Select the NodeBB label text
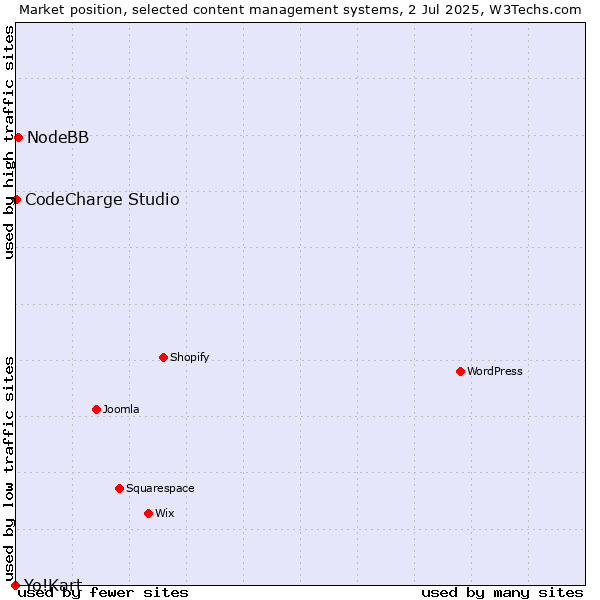This screenshot has height=600, width=600. 58,137
